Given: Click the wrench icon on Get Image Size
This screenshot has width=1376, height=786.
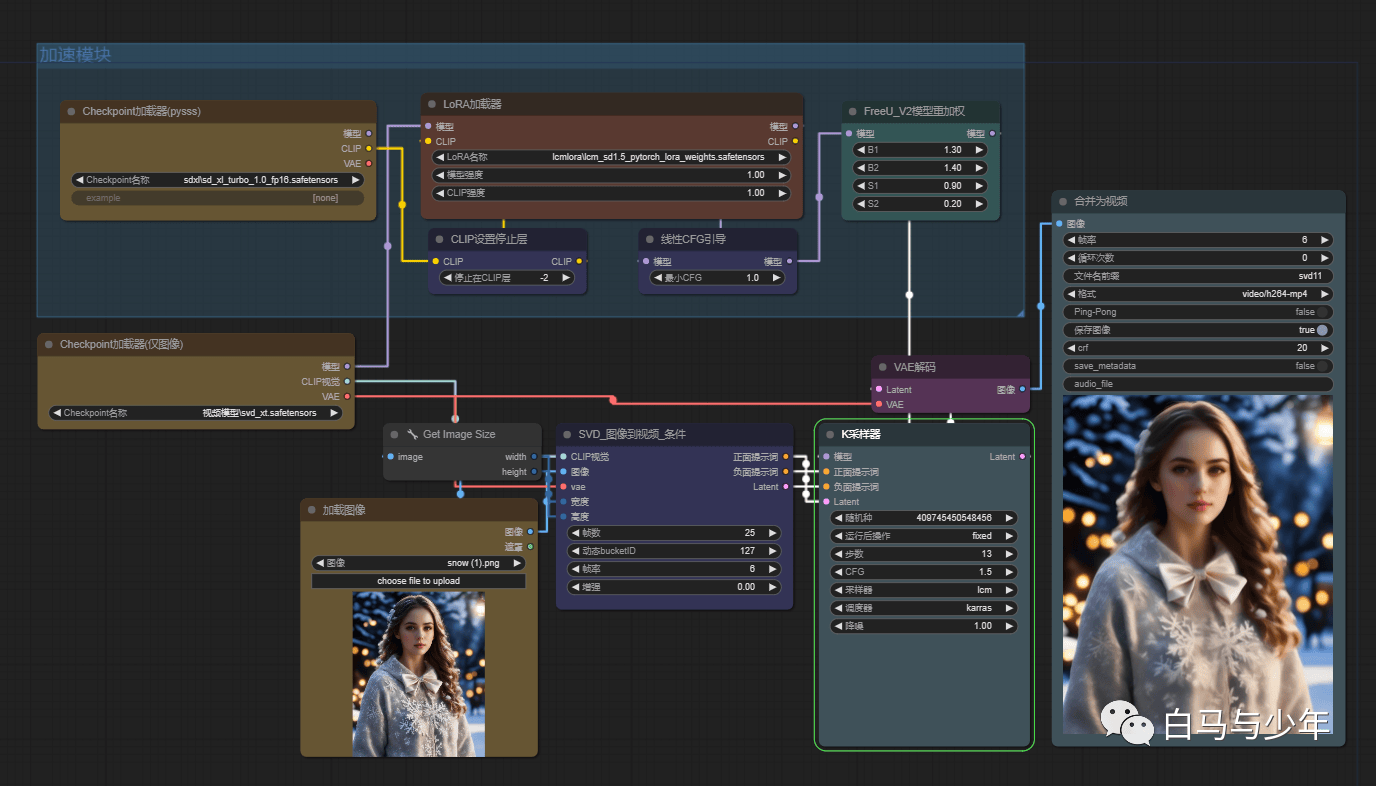Looking at the screenshot, I should pos(412,434).
